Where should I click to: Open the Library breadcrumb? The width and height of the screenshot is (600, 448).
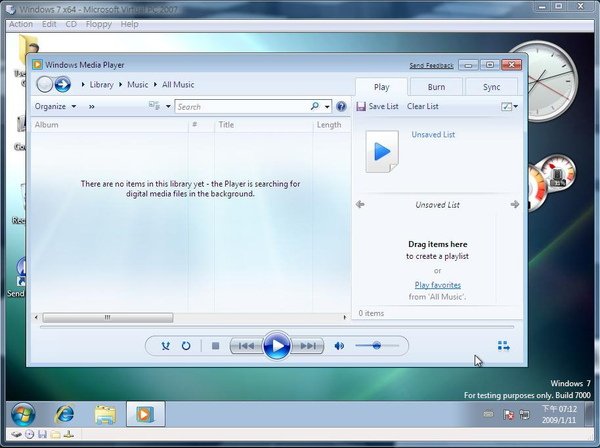[101, 85]
